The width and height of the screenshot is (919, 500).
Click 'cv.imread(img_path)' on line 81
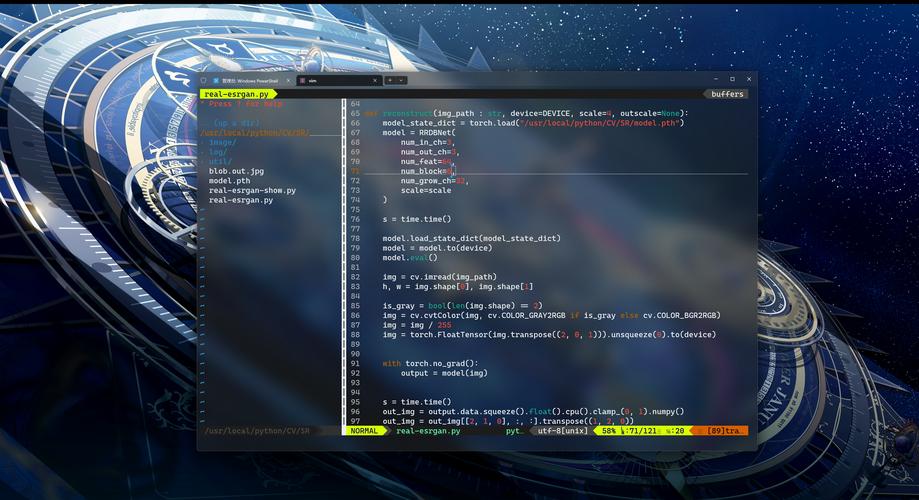pyautogui.click(x=453, y=277)
